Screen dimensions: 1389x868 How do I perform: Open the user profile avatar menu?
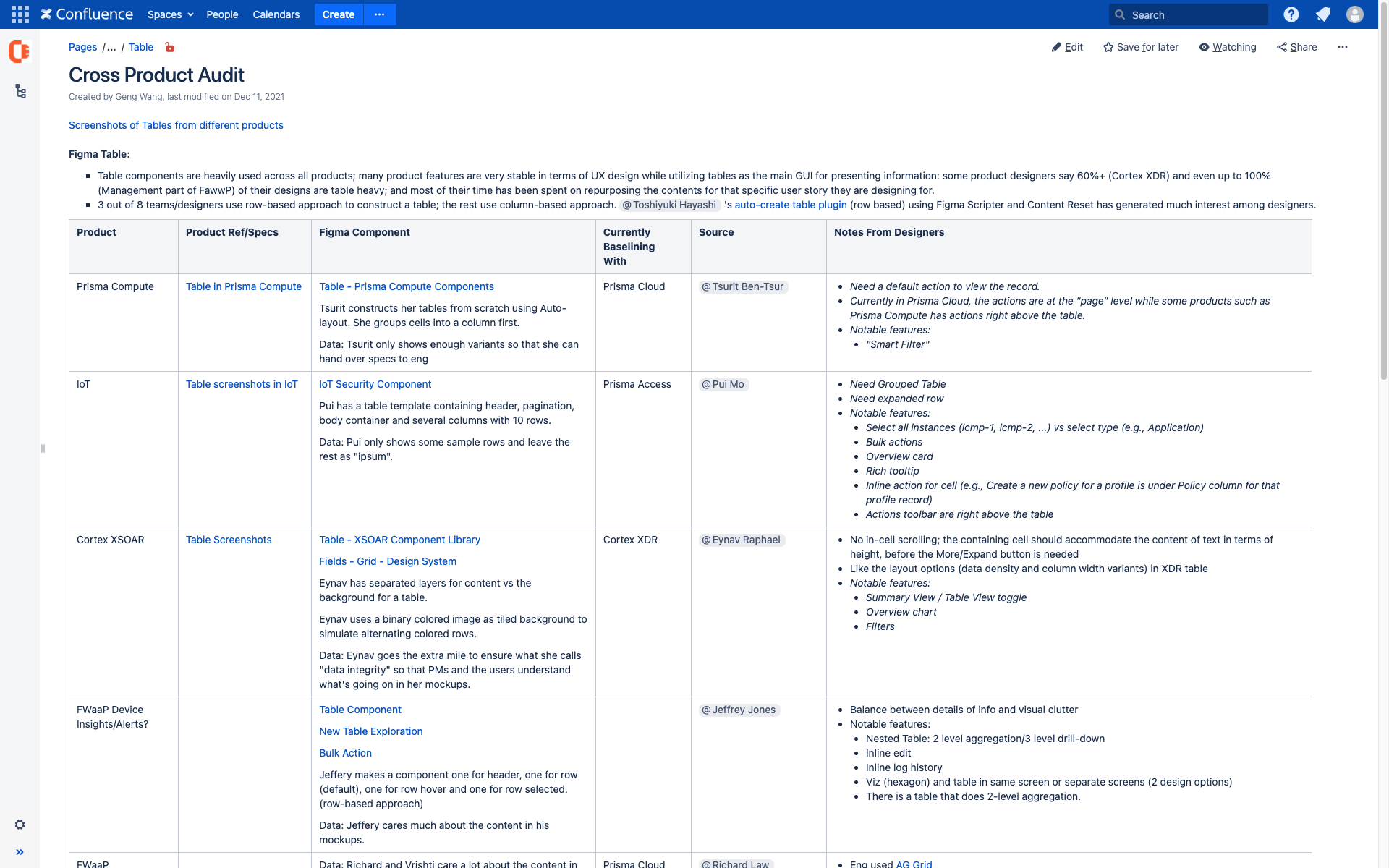tap(1355, 14)
